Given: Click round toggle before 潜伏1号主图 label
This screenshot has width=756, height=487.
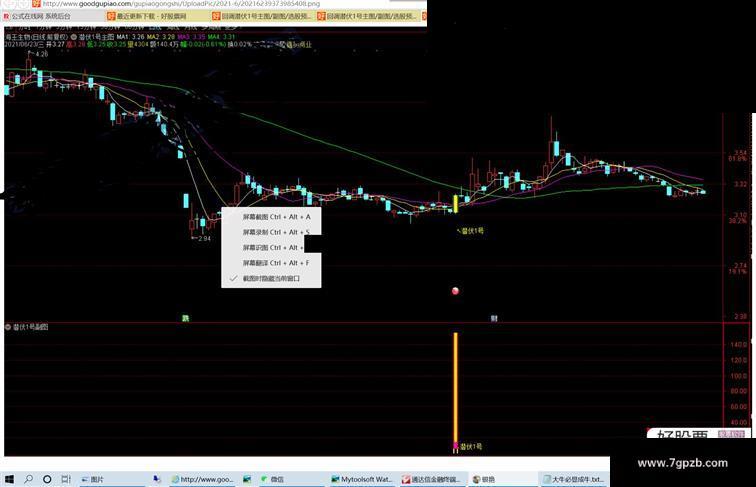Looking at the screenshot, I should [74, 37].
